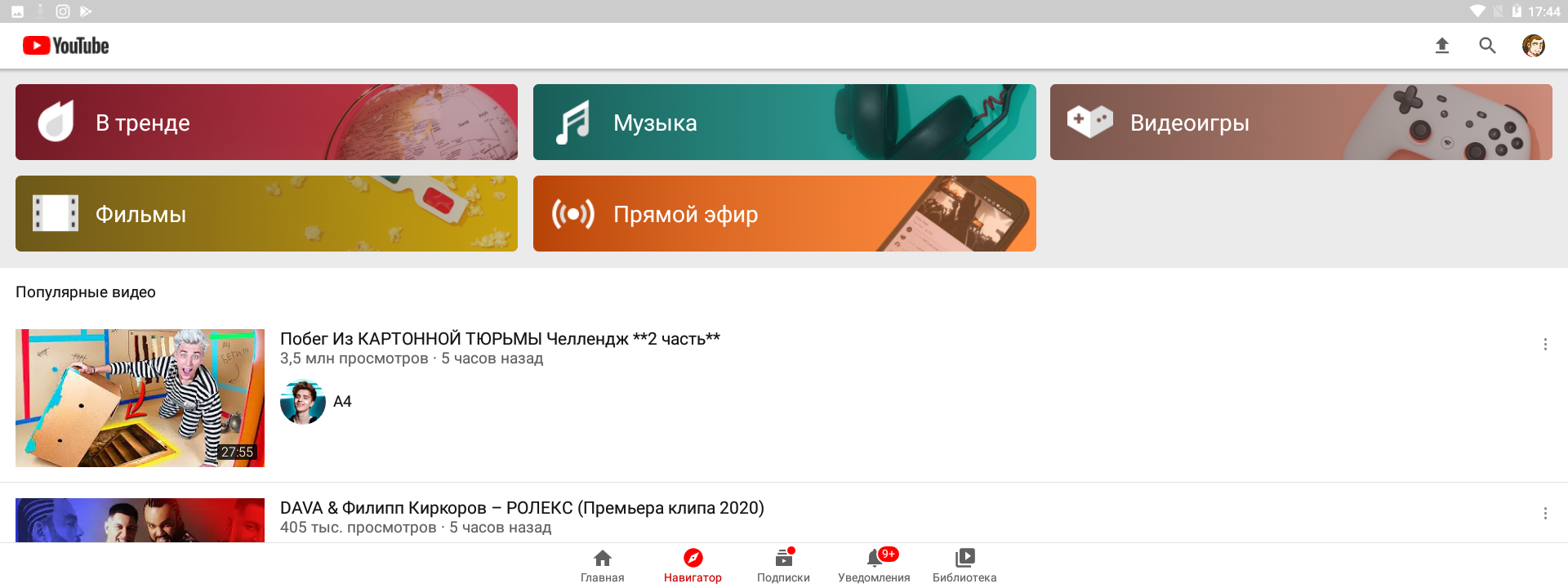Screen dimensions: 1568x588
Task: Open Уведомления bell with 9+ badge
Action: [874, 566]
